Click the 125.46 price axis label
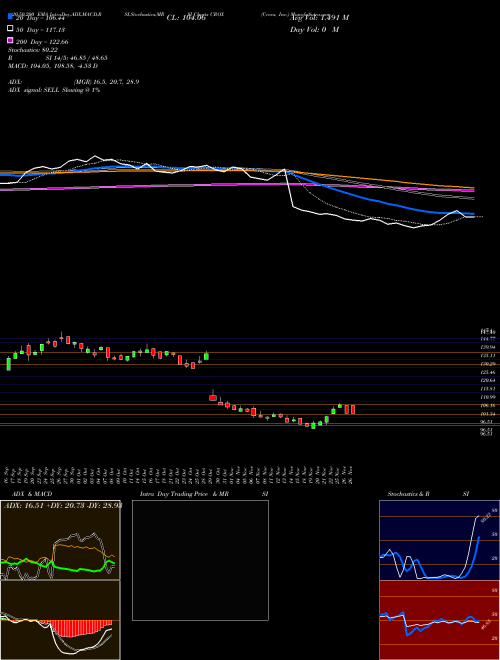The width and height of the screenshot is (500, 660). coord(488,372)
